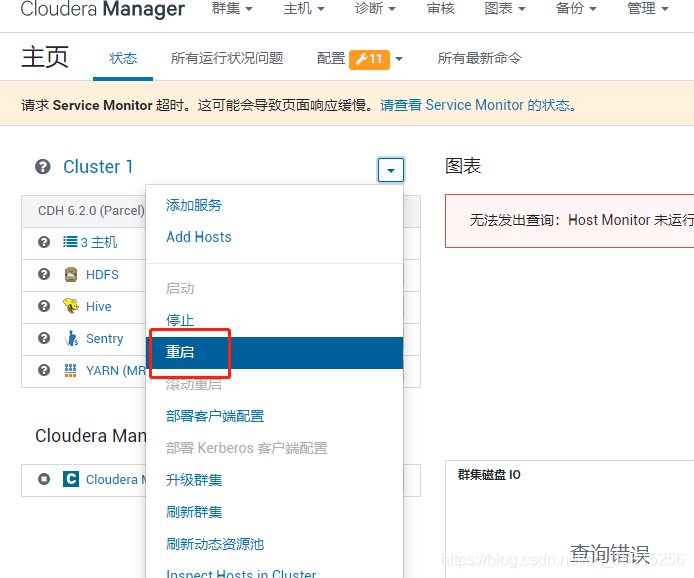The width and height of the screenshot is (694, 578).
Task: Click the Hive bee service icon
Action: pyautogui.click(x=71, y=306)
